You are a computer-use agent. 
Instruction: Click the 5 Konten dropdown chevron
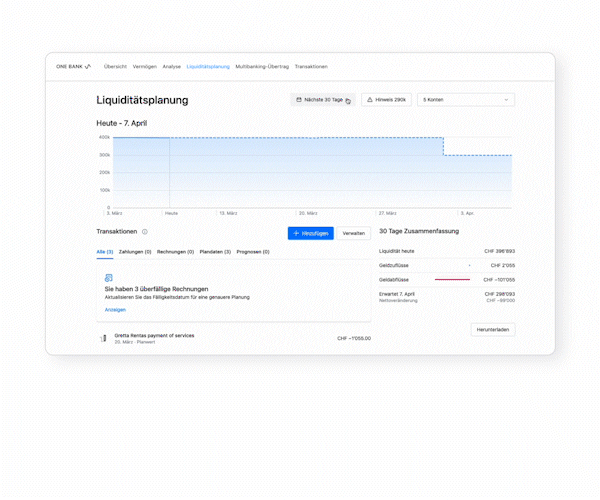pyautogui.click(x=506, y=100)
